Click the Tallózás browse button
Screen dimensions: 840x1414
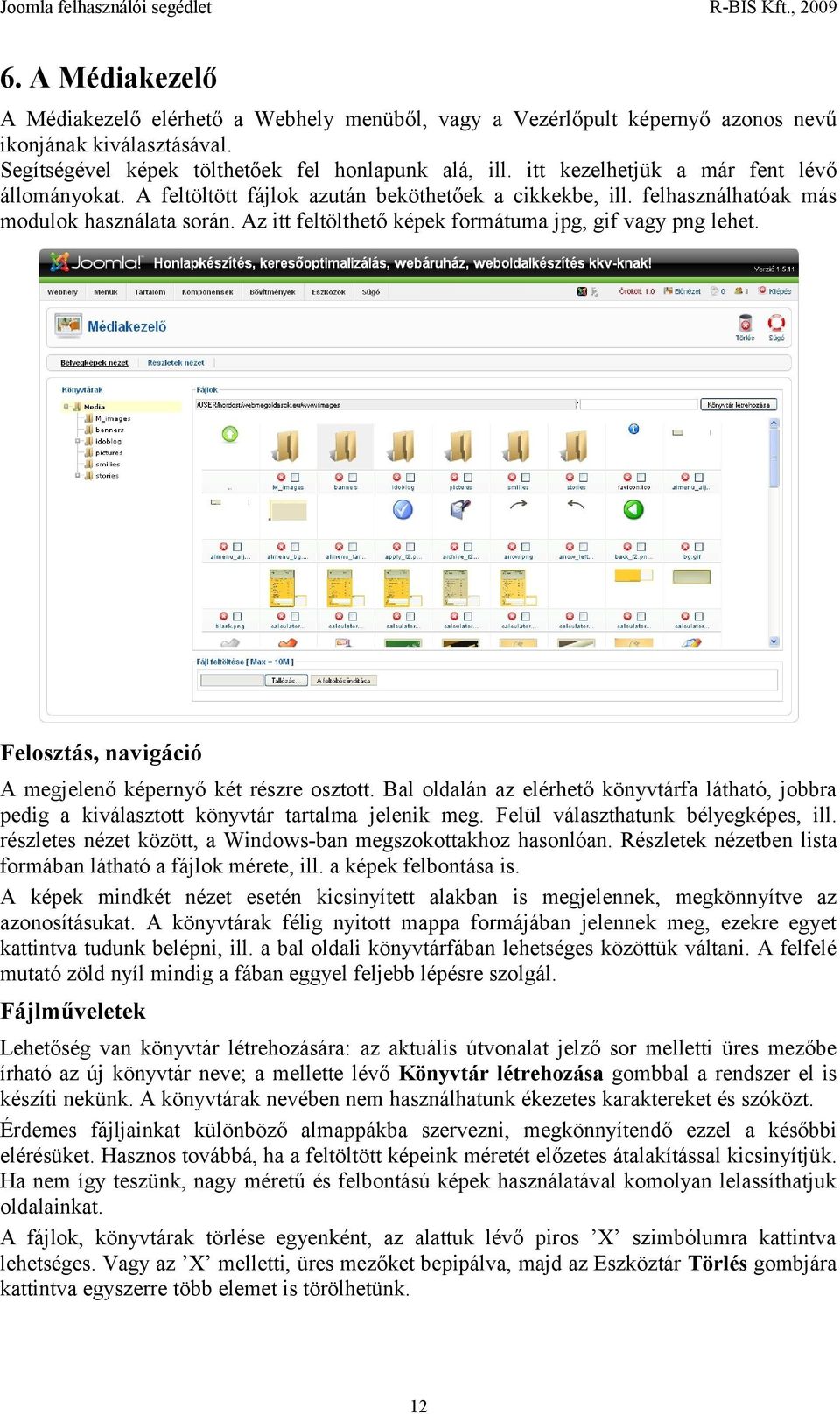coord(285,680)
